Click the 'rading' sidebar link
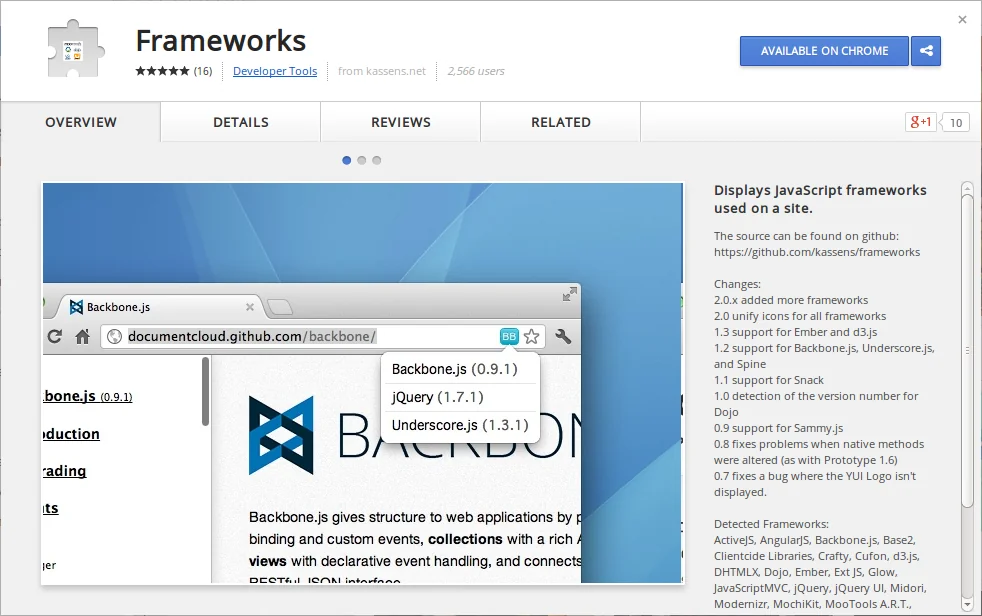This screenshot has height=616, width=982. click(65, 471)
